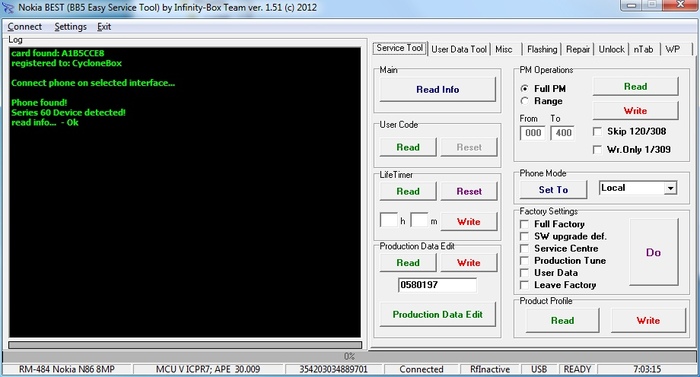The height and width of the screenshot is (377, 700).
Task: Click the Nokia BEST app icon in title bar
Action: coord(8,8)
